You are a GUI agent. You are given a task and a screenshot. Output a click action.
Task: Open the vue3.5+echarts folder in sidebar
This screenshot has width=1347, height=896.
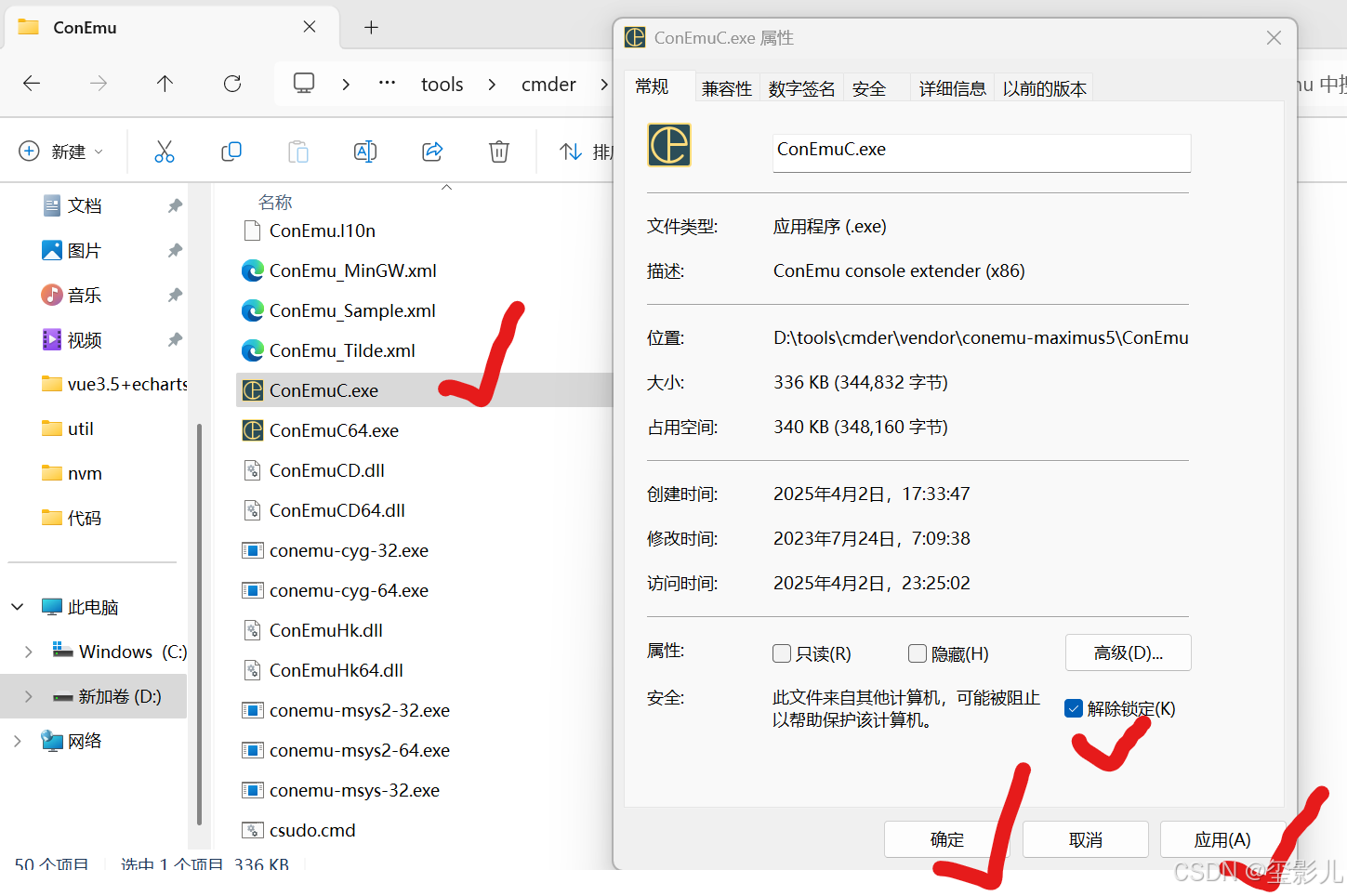coord(112,384)
